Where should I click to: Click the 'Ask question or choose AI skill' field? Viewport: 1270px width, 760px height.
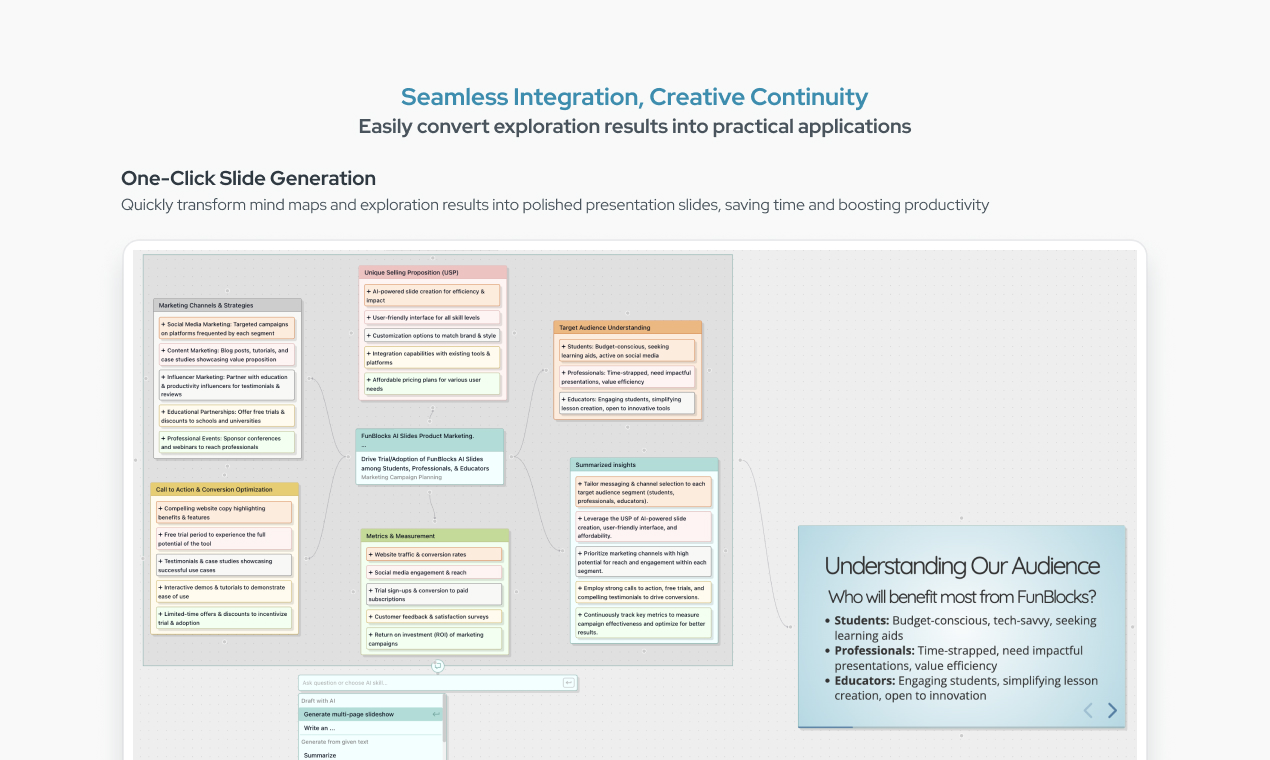click(438, 683)
